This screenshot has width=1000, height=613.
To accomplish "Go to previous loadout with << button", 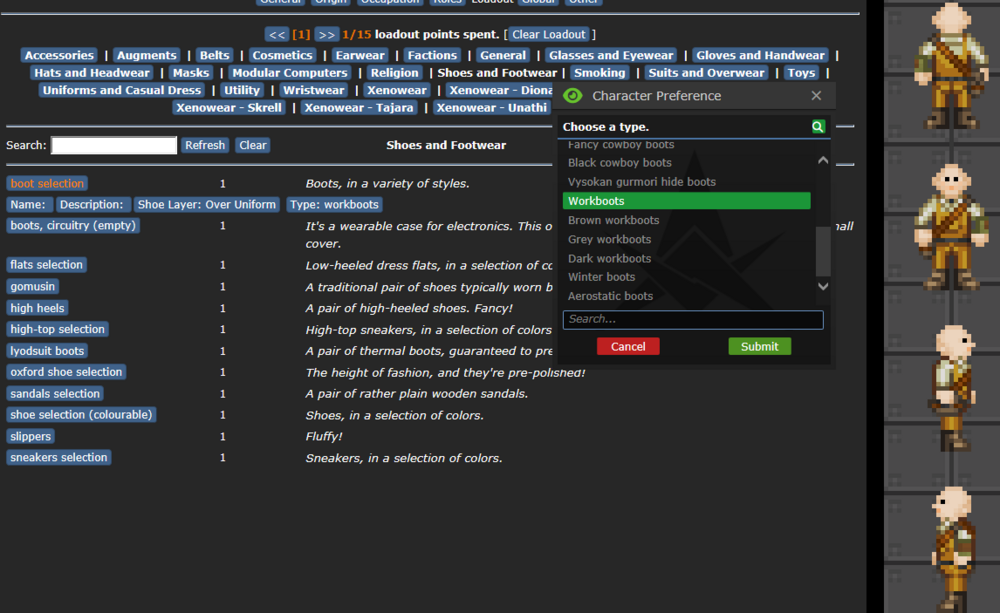I will (x=277, y=35).
